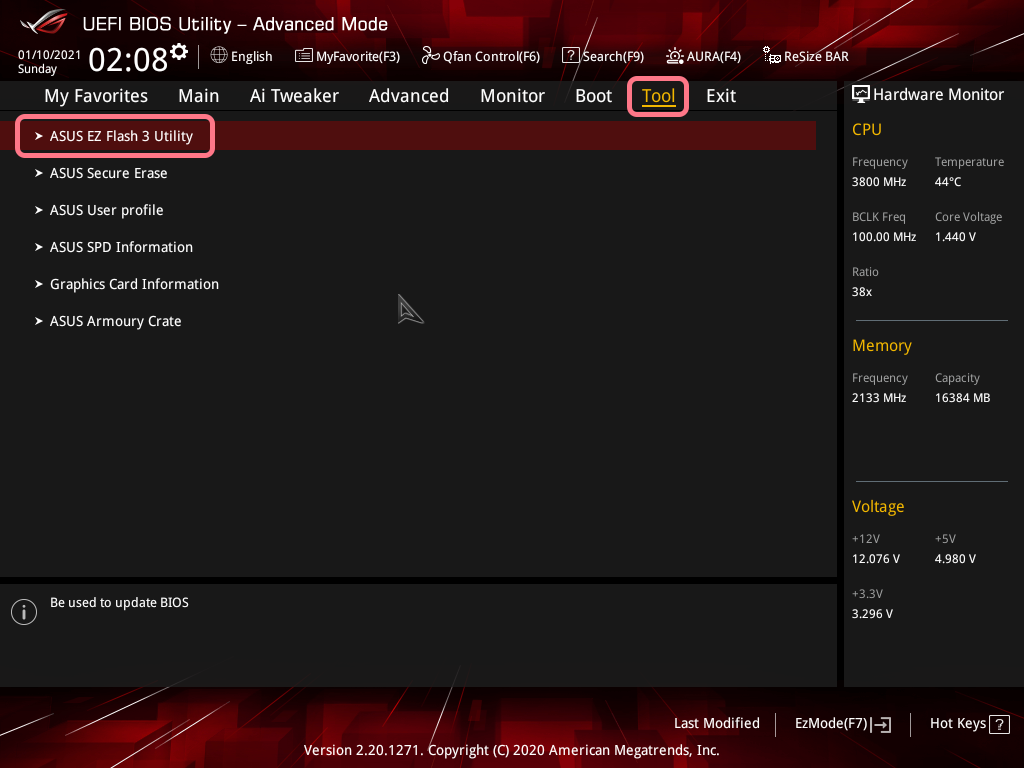Expand arrow beside ASUS Armoury Crate
This screenshot has width=1024, height=768.
(x=39, y=321)
